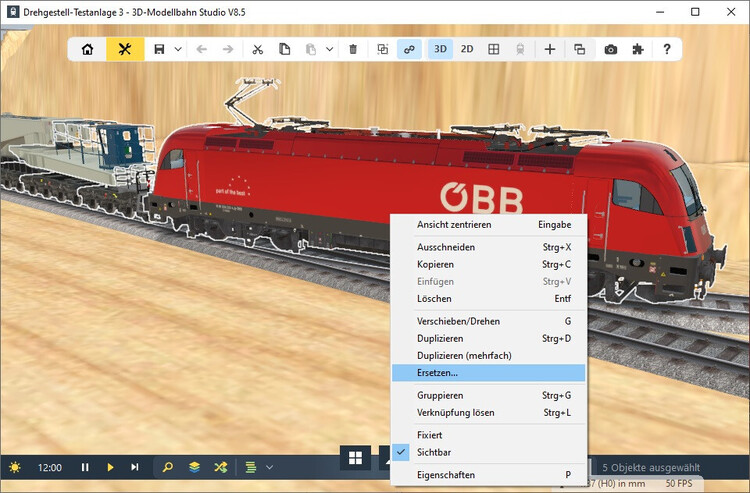Go to the Home start screen icon
The image size is (750, 493).
click(88, 49)
